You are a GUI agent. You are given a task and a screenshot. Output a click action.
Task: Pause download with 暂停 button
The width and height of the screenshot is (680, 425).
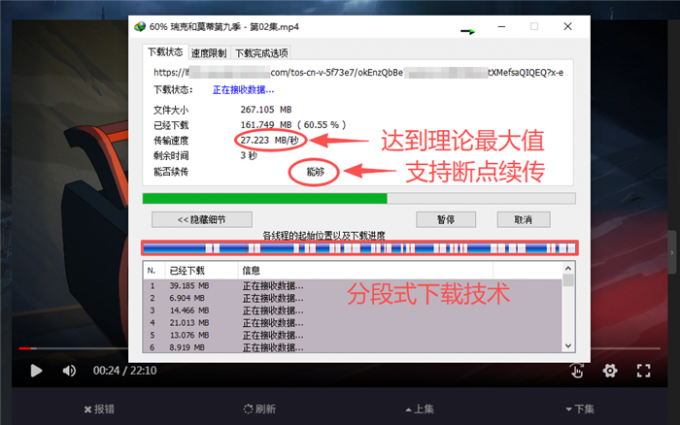click(445, 219)
